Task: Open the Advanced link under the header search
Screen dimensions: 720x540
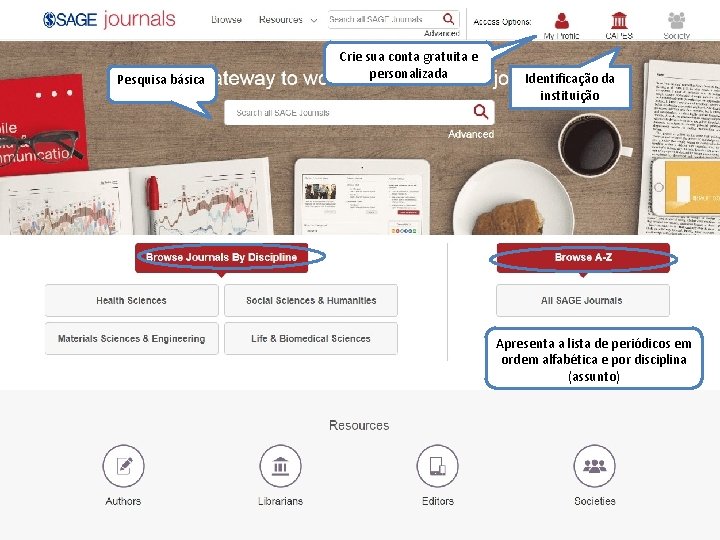Action: pyautogui.click(x=441, y=33)
